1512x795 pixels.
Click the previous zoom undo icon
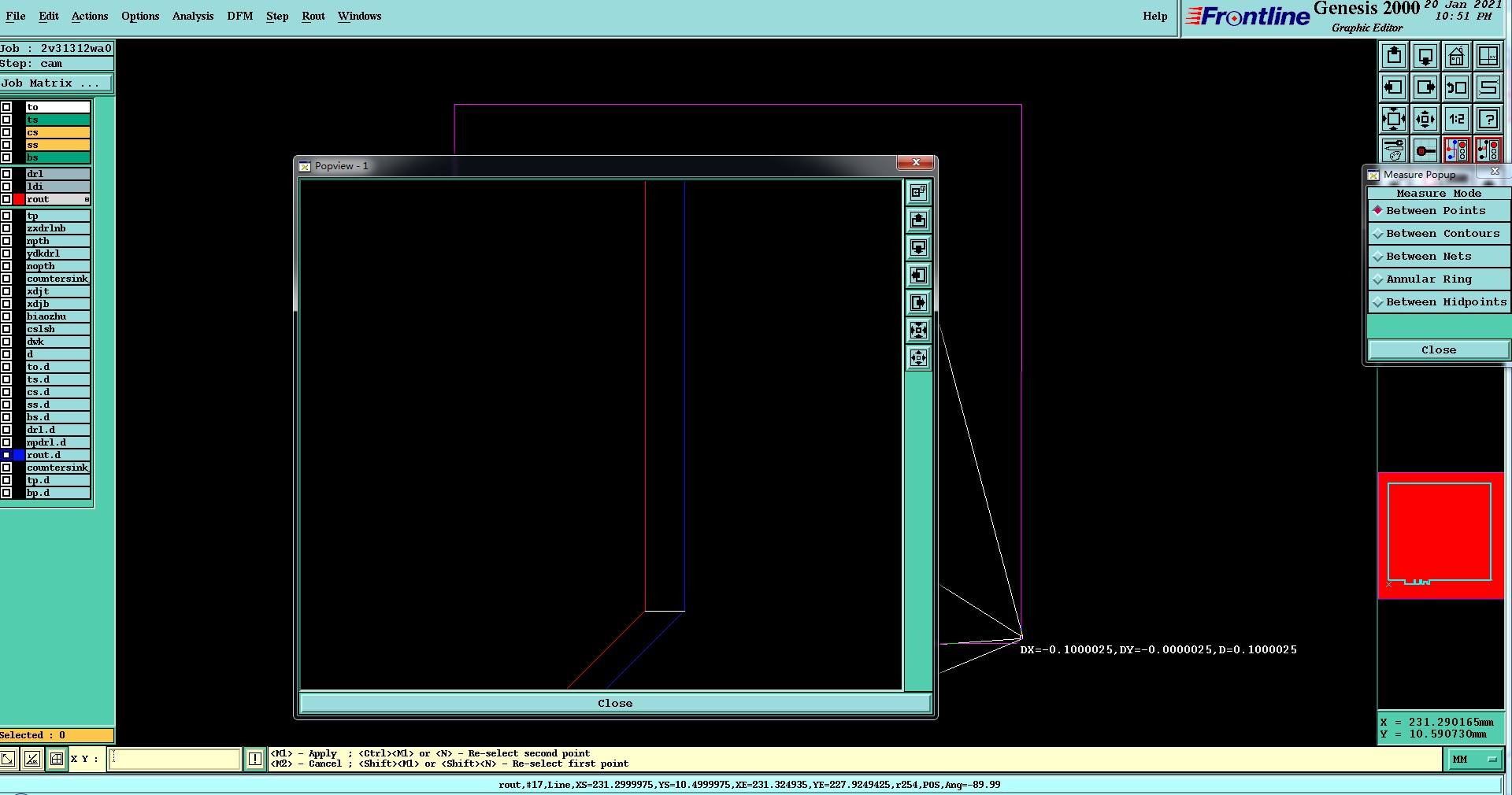(1457, 87)
